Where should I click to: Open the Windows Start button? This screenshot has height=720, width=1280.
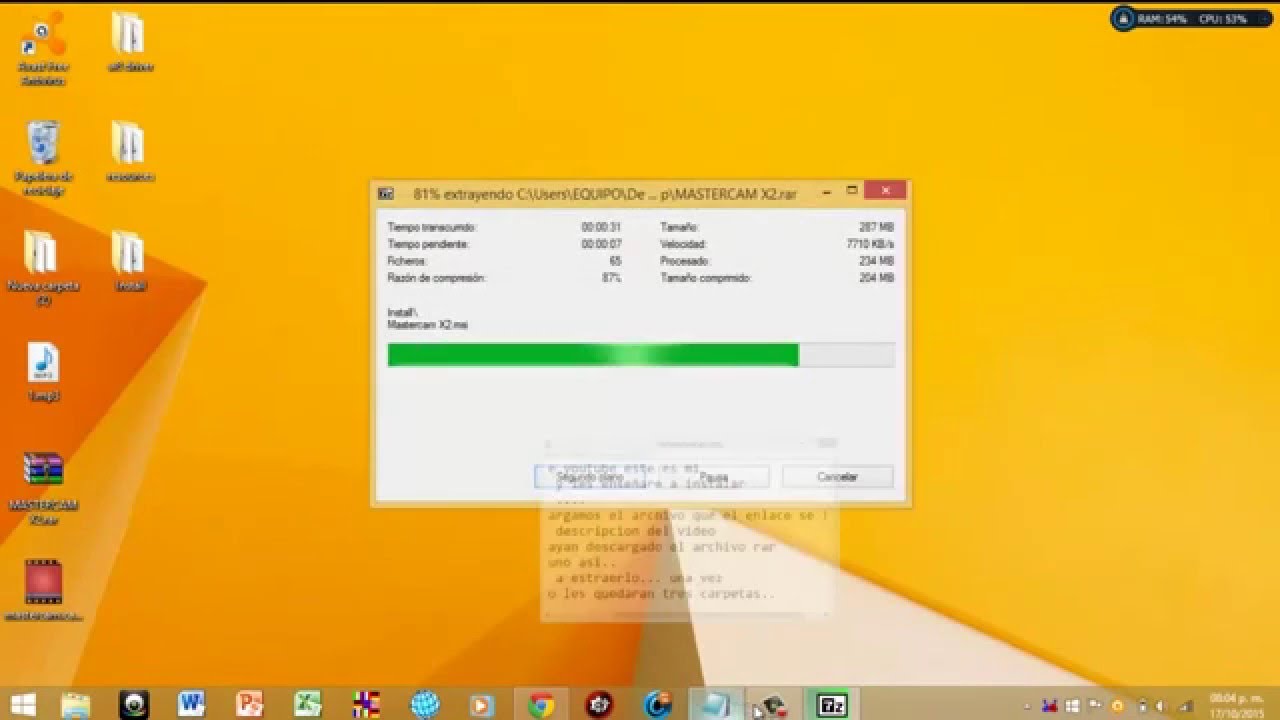point(23,704)
